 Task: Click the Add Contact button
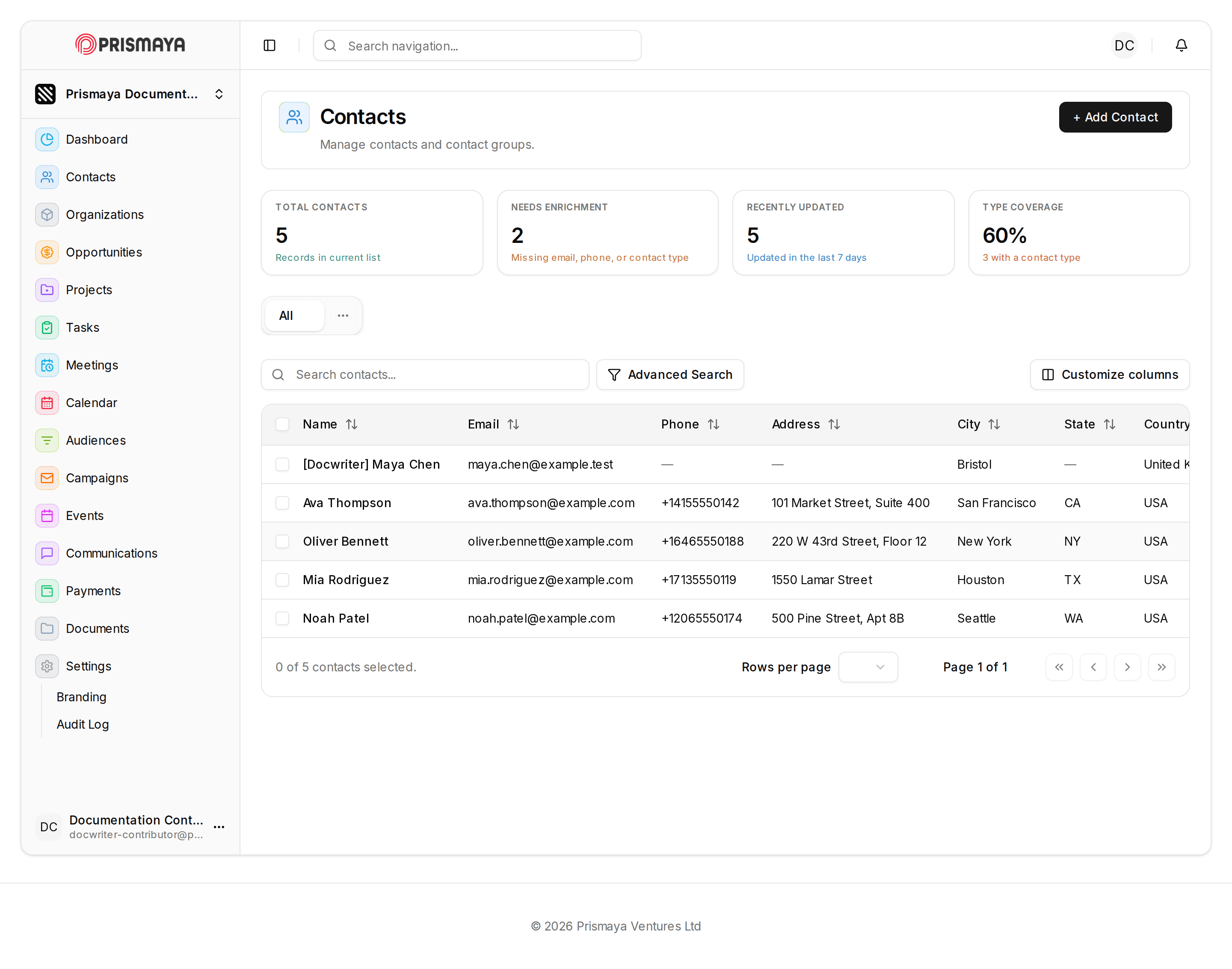(1115, 118)
